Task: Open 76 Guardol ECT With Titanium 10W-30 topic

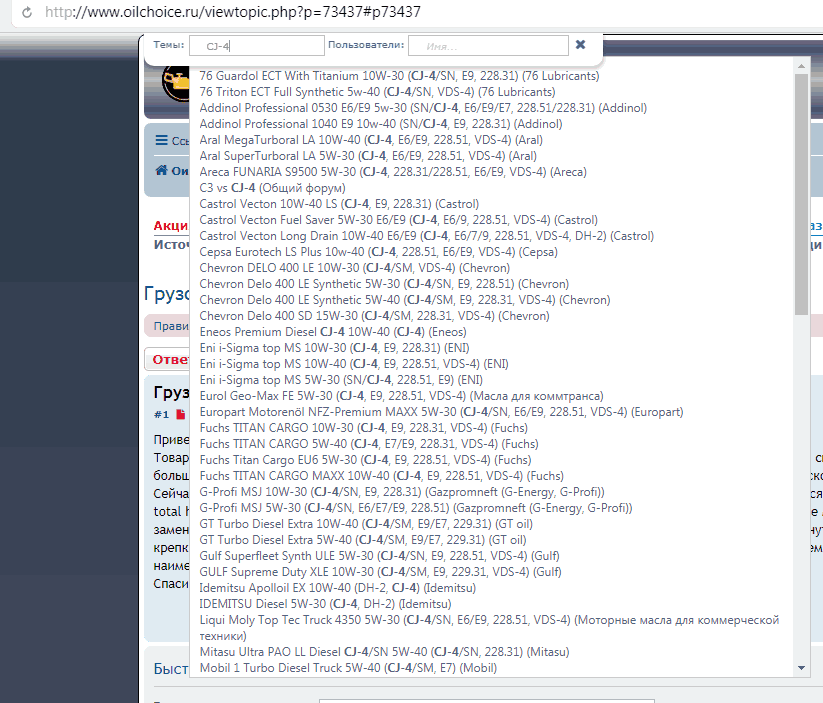Action: tap(399, 76)
